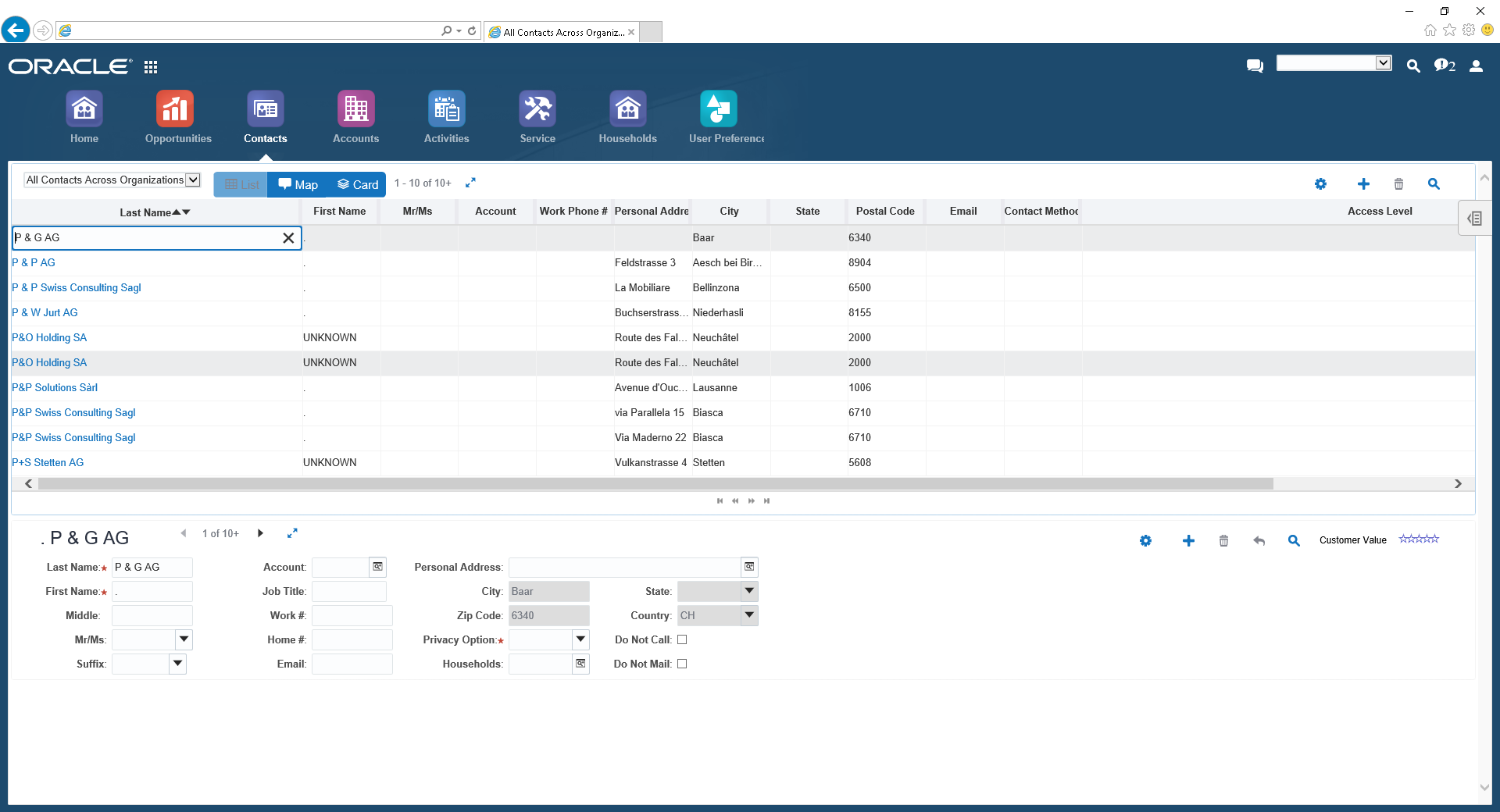Open the Opportunities module icon
The width and height of the screenshot is (1500, 812).
(x=175, y=109)
